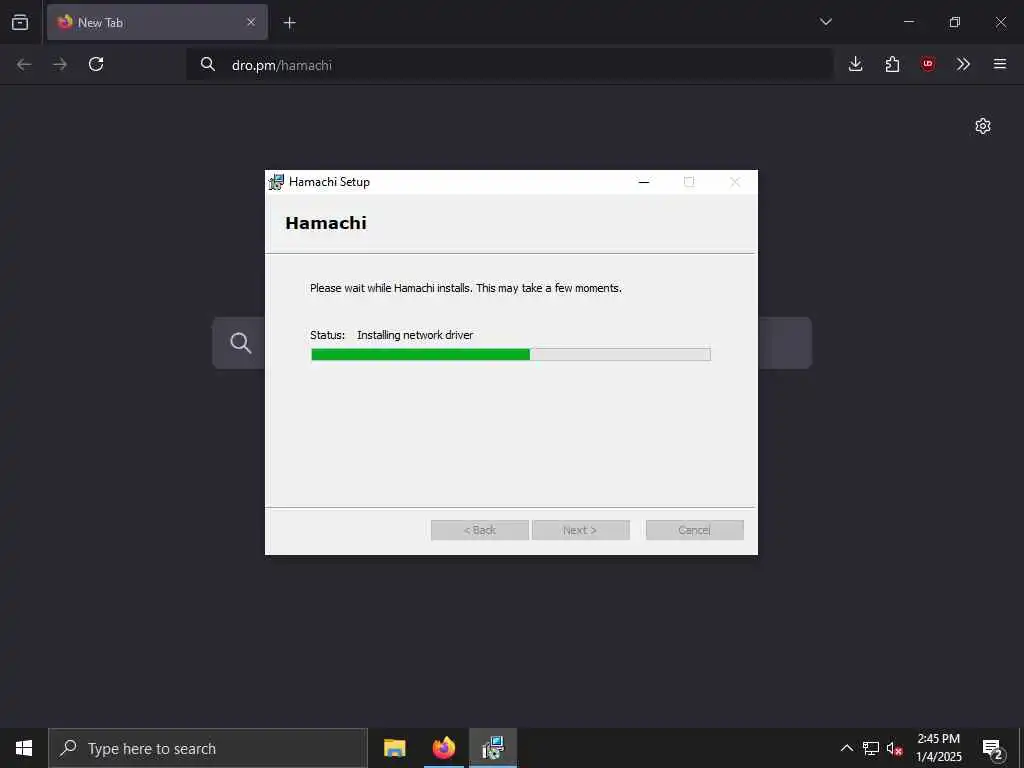
Task: Minimize the Hamachi Setup window
Action: (x=644, y=182)
